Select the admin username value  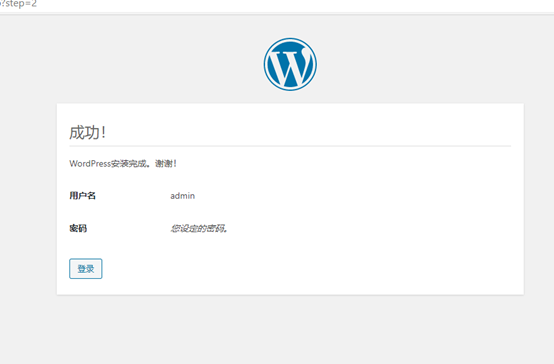click(182, 196)
